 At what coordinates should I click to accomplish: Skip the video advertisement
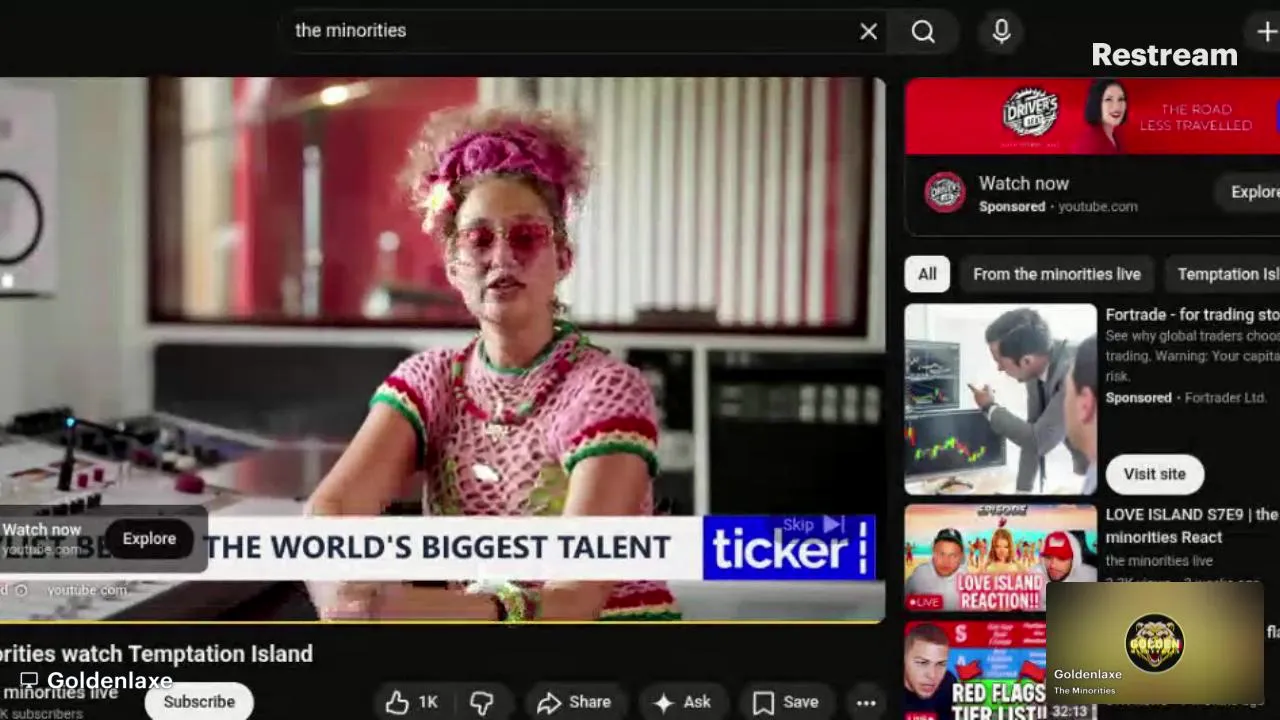[814, 525]
